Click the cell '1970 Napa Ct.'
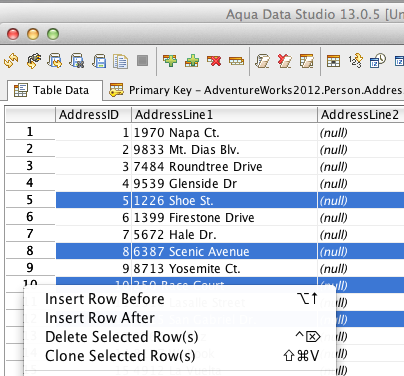Viewport: 404px width, 376px height. (224, 133)
